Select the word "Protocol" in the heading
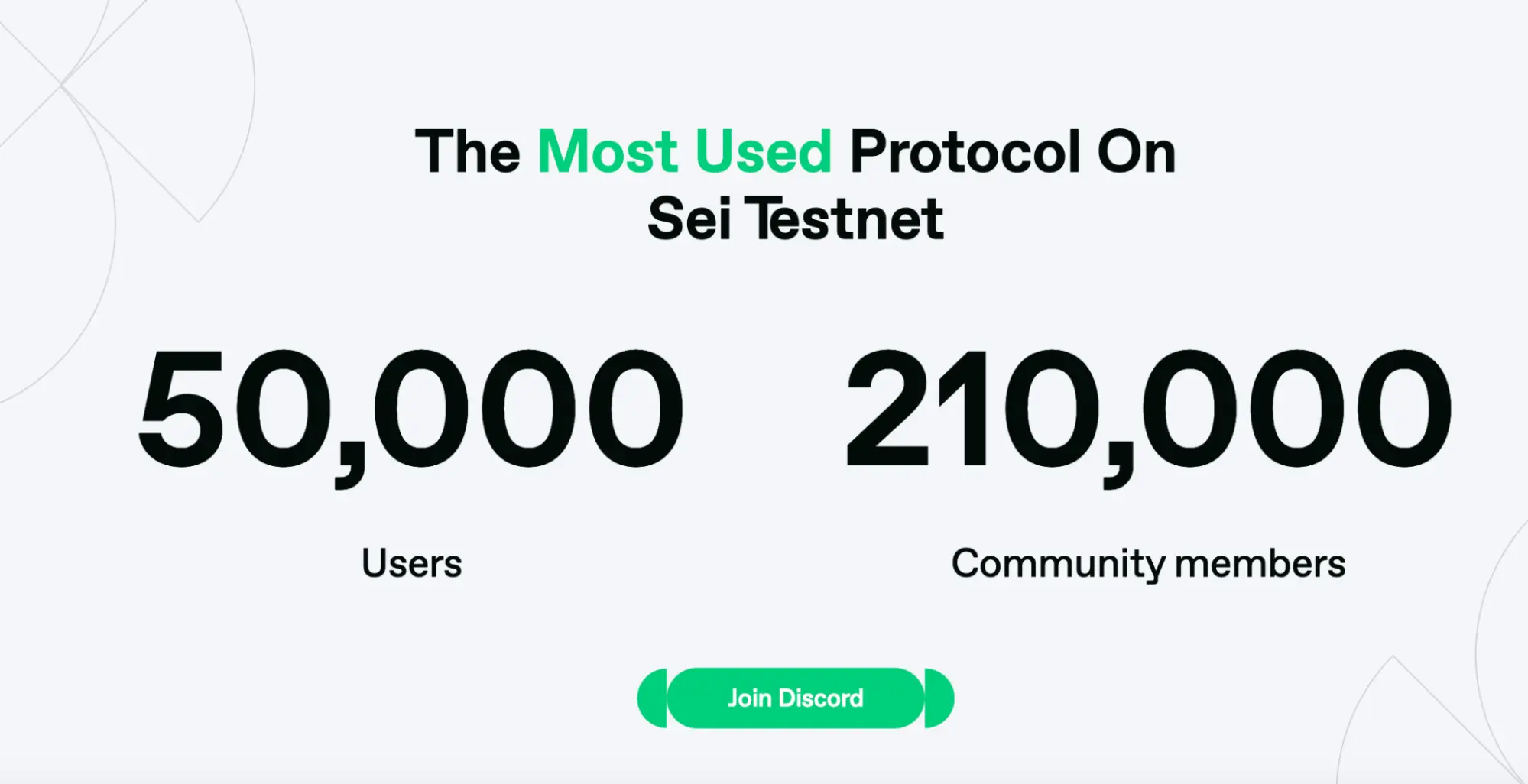This screenshot has width=1528, height=784. click(x=965, y=151)
